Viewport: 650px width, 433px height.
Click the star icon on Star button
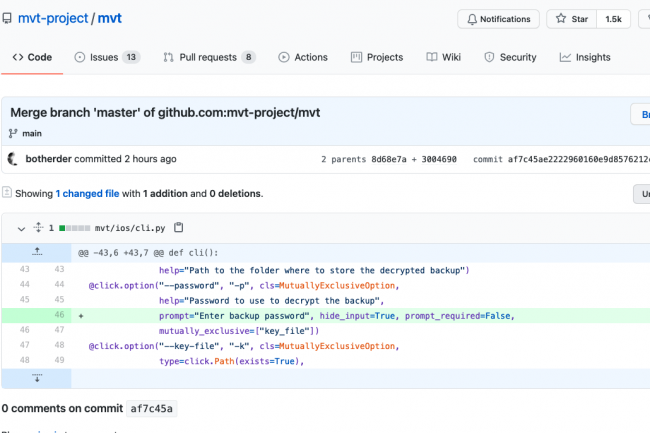tap(560, 19)
